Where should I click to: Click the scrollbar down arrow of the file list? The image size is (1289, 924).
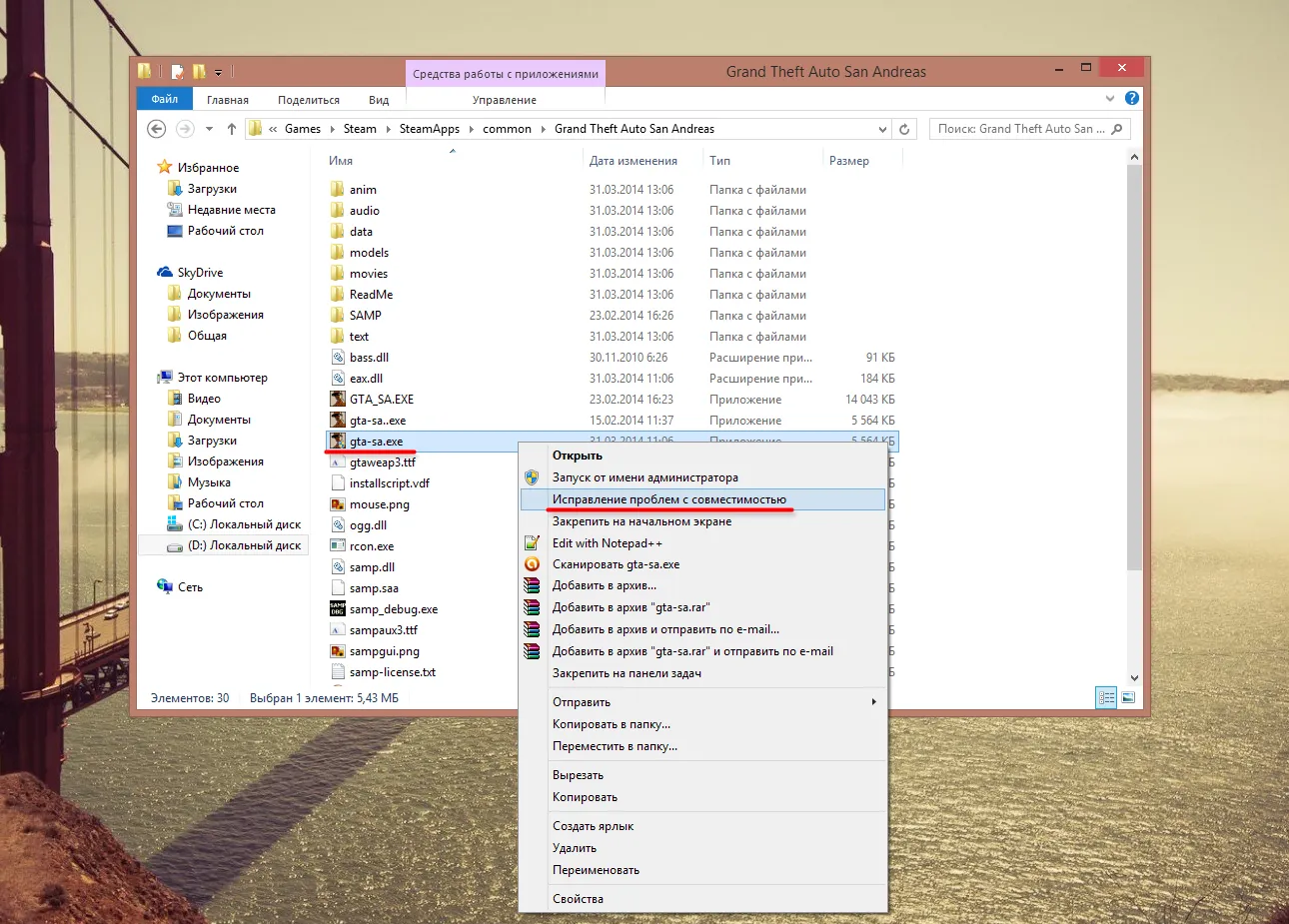[1134, 678]
